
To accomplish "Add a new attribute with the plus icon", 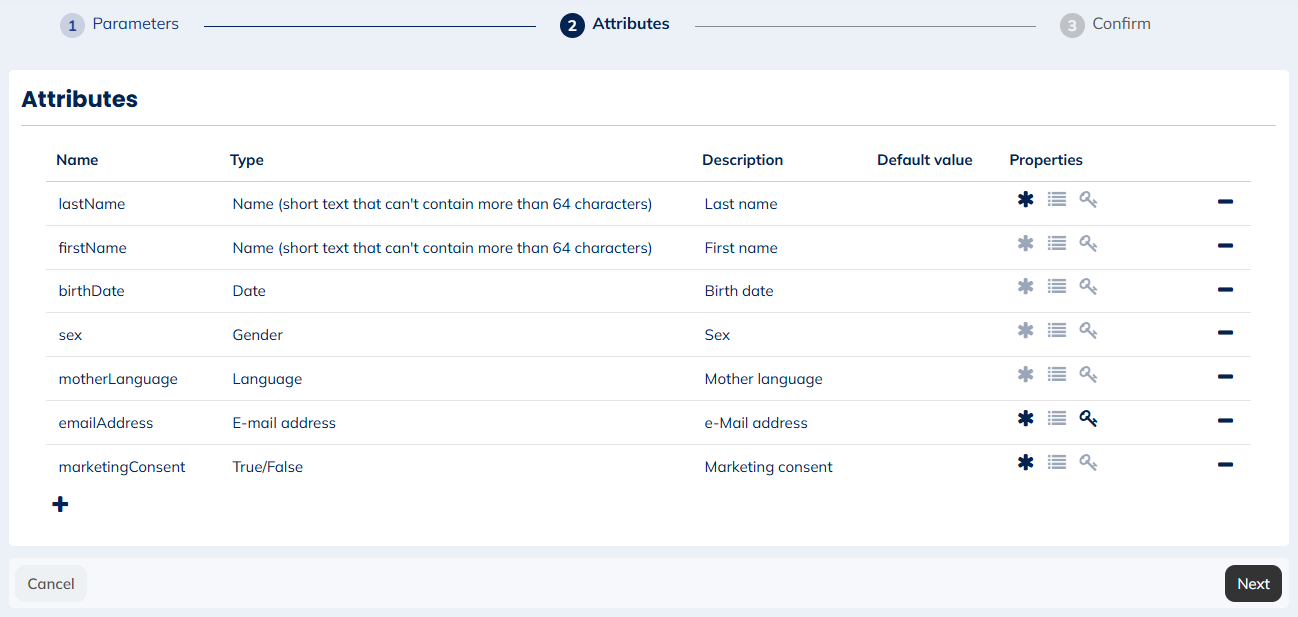I will coord(60,504).
